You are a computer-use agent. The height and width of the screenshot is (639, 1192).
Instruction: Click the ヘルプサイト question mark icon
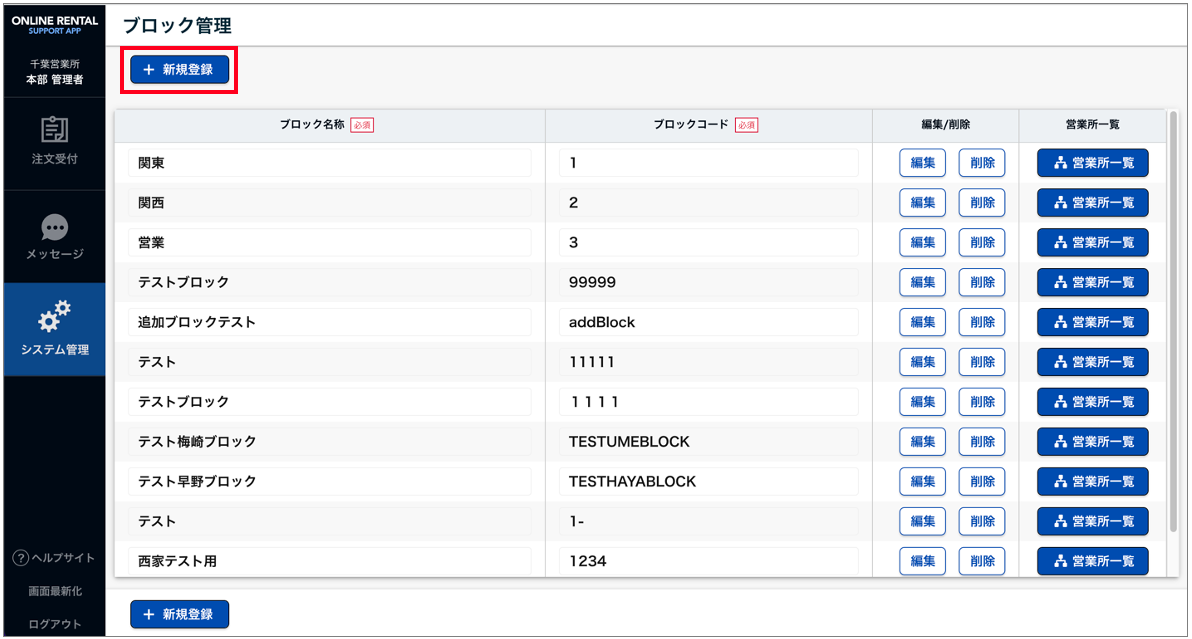20,558
